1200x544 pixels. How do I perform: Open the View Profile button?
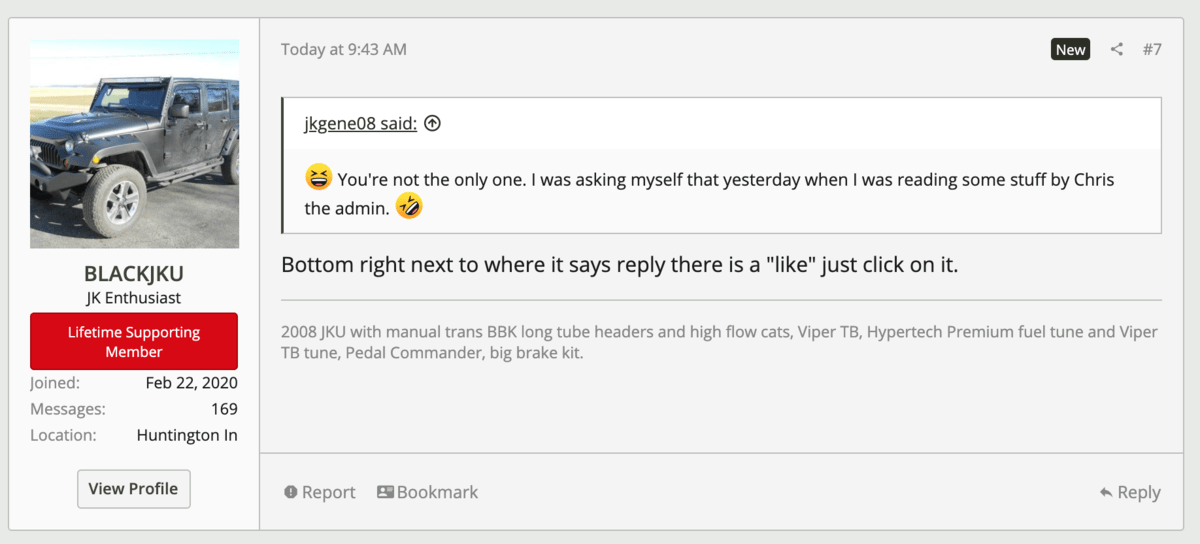(134, 489)
